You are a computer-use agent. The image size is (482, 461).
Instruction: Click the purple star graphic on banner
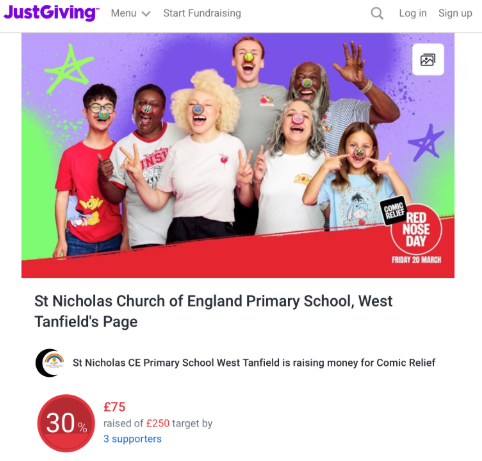click(426, 143)
